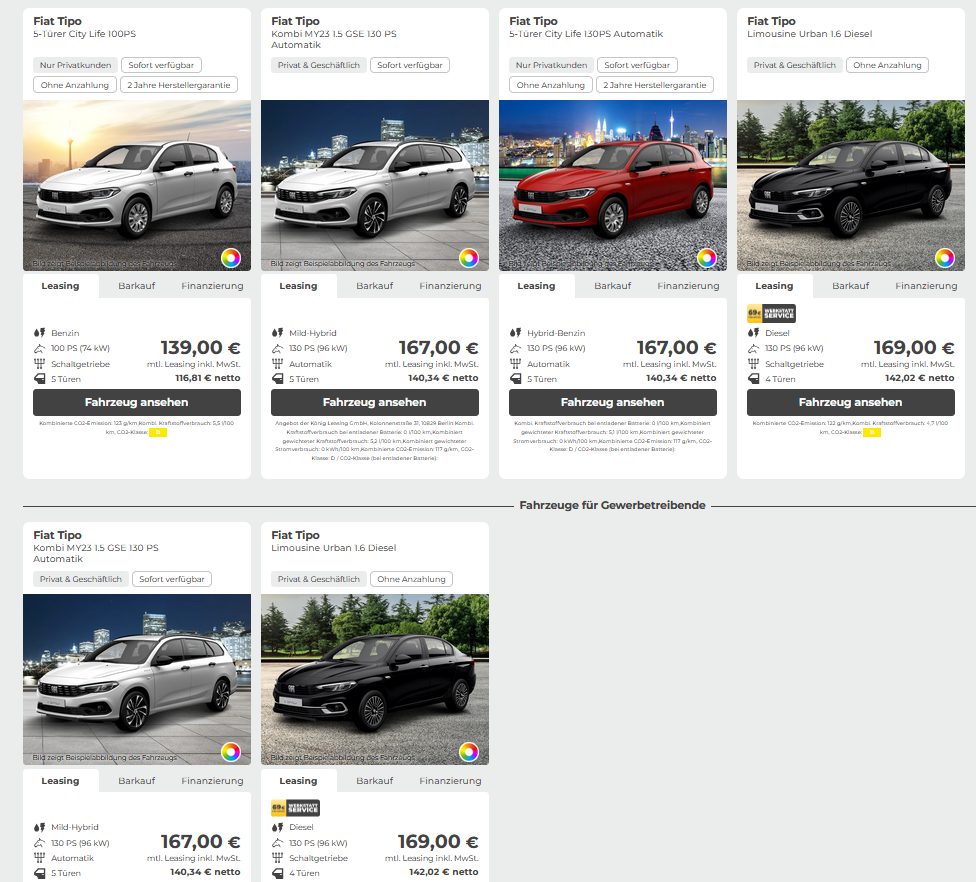Click the fuel icon next to Hybrid-Benzin
This screenshot has height=882, width=976.
click(514, 333)
